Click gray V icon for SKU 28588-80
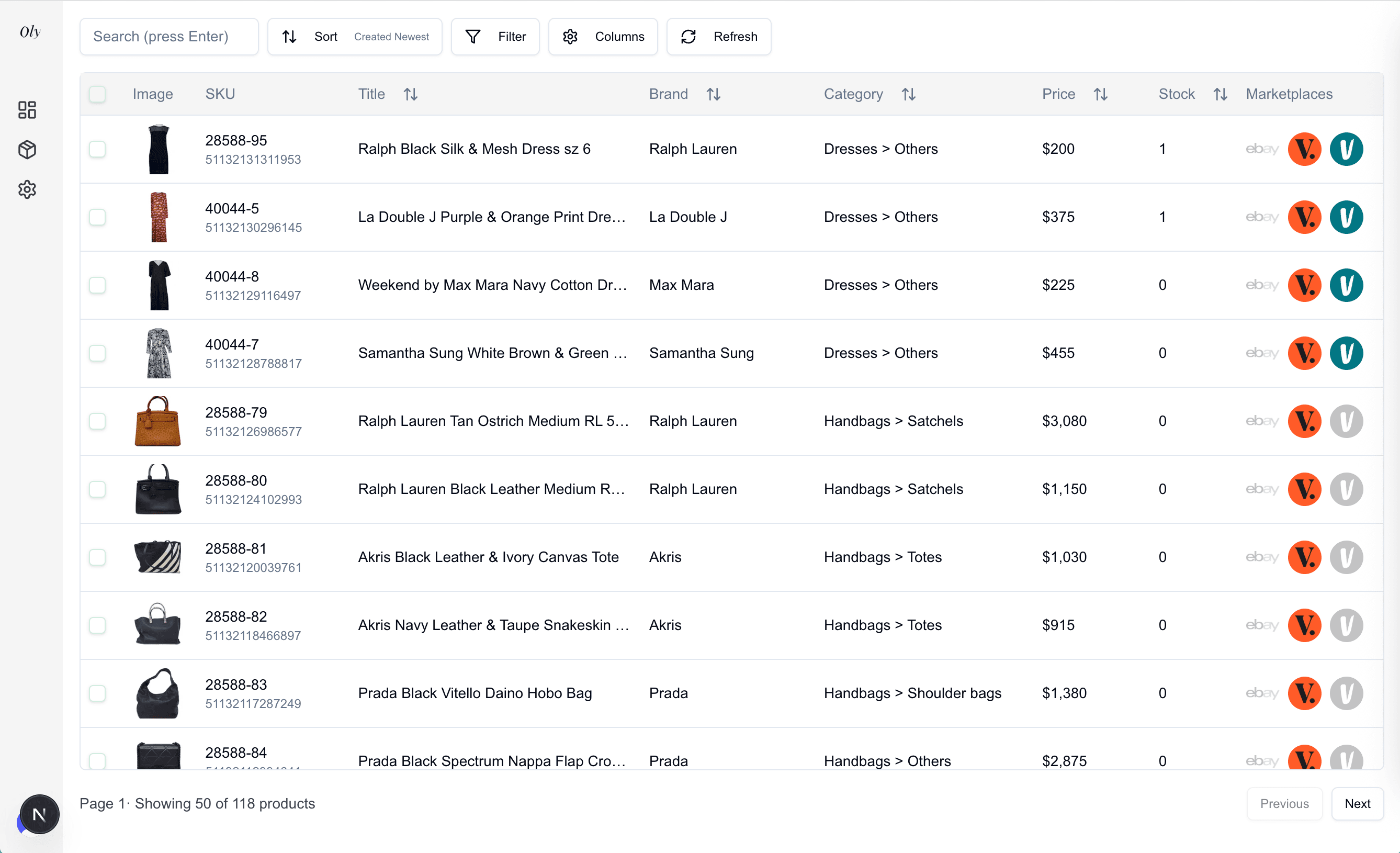 pyautogui.click(x=1346, y=489)
